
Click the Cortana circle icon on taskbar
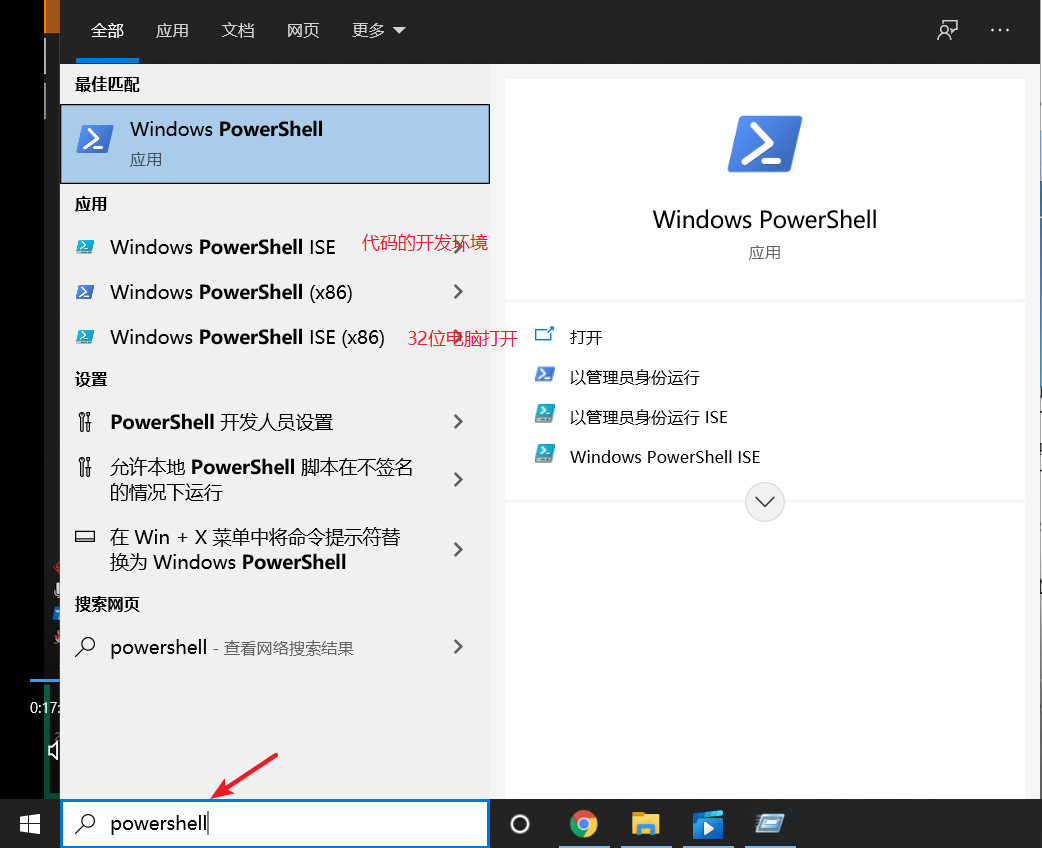pyautogui.click(x=520, y=824)
